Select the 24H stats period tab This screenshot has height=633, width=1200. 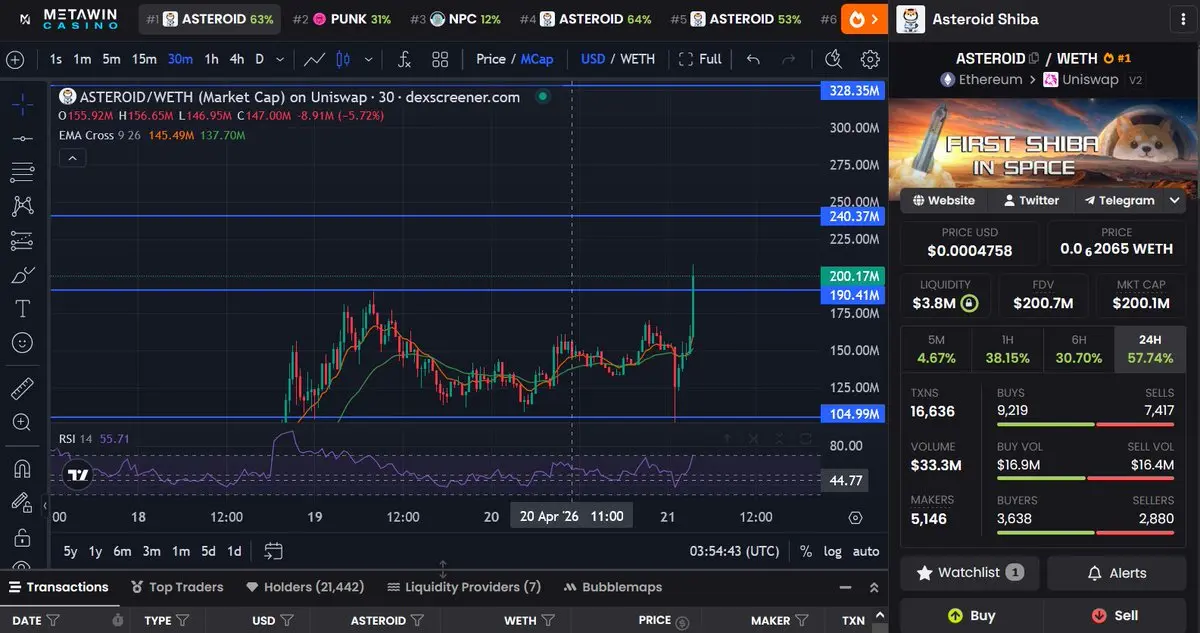pos(1150,349)
